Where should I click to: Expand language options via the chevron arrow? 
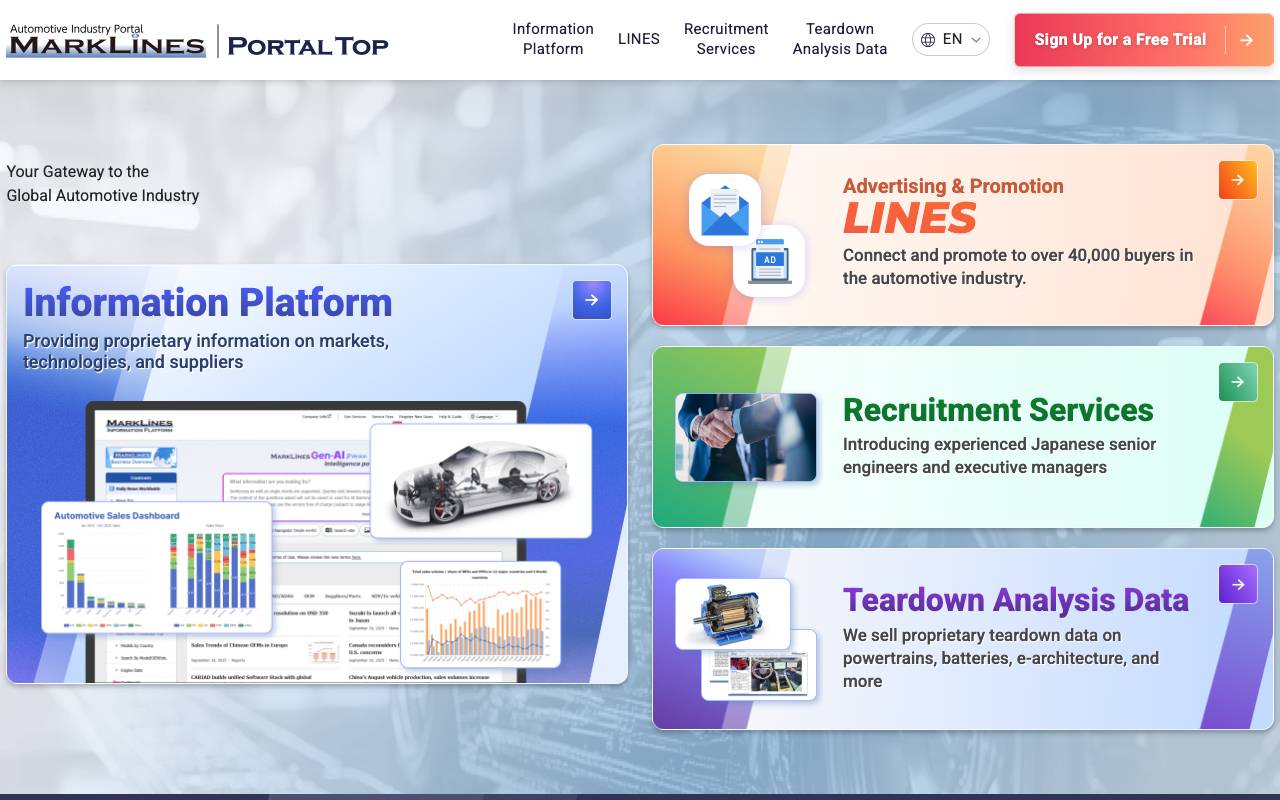click(976, 40)
